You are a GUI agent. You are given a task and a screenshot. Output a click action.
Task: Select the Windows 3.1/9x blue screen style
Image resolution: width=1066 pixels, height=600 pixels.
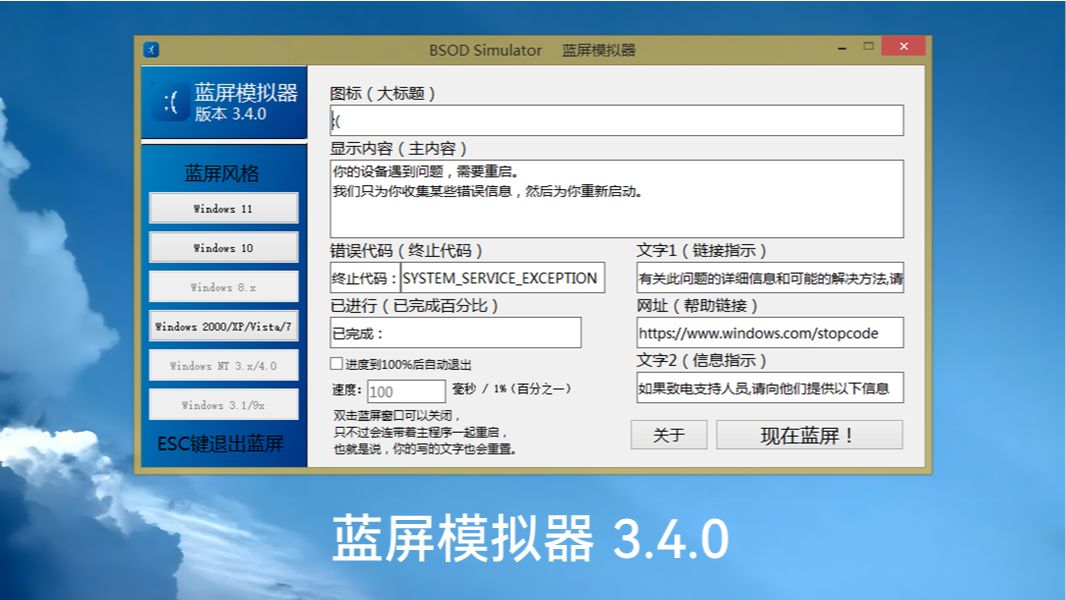224,403
